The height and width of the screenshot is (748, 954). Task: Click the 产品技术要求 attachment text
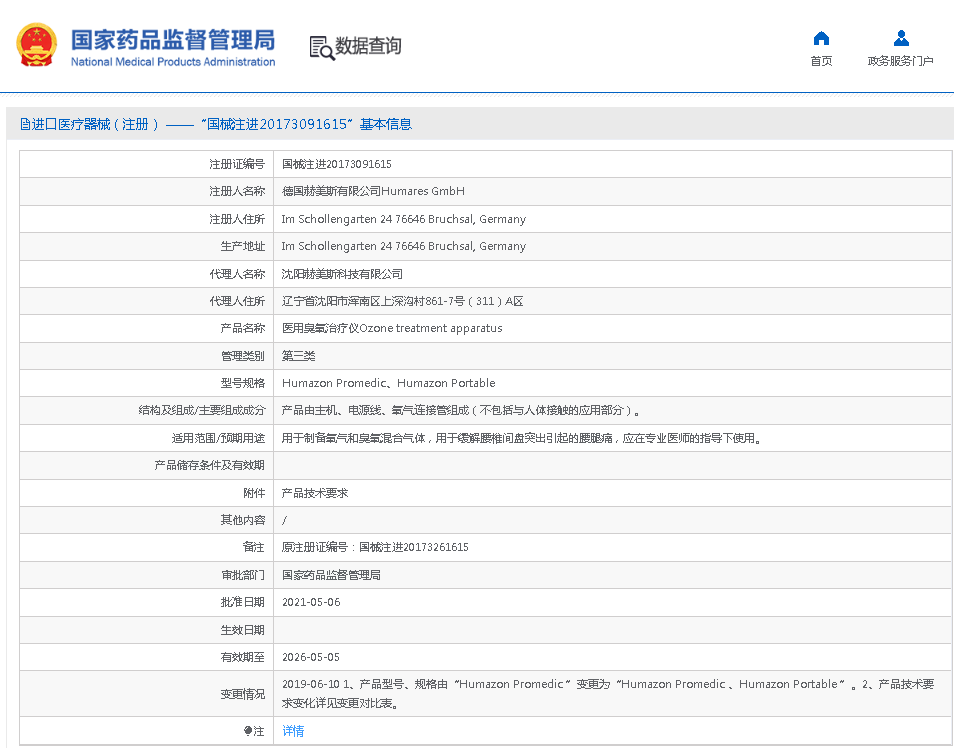tap(314, 493)
